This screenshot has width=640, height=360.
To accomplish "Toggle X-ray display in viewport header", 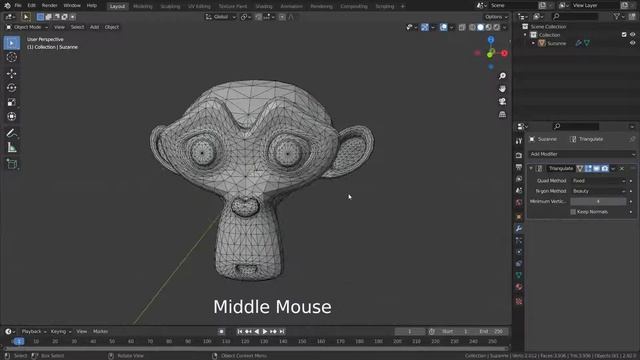I will pyautogui.click(x=462, y=27).
